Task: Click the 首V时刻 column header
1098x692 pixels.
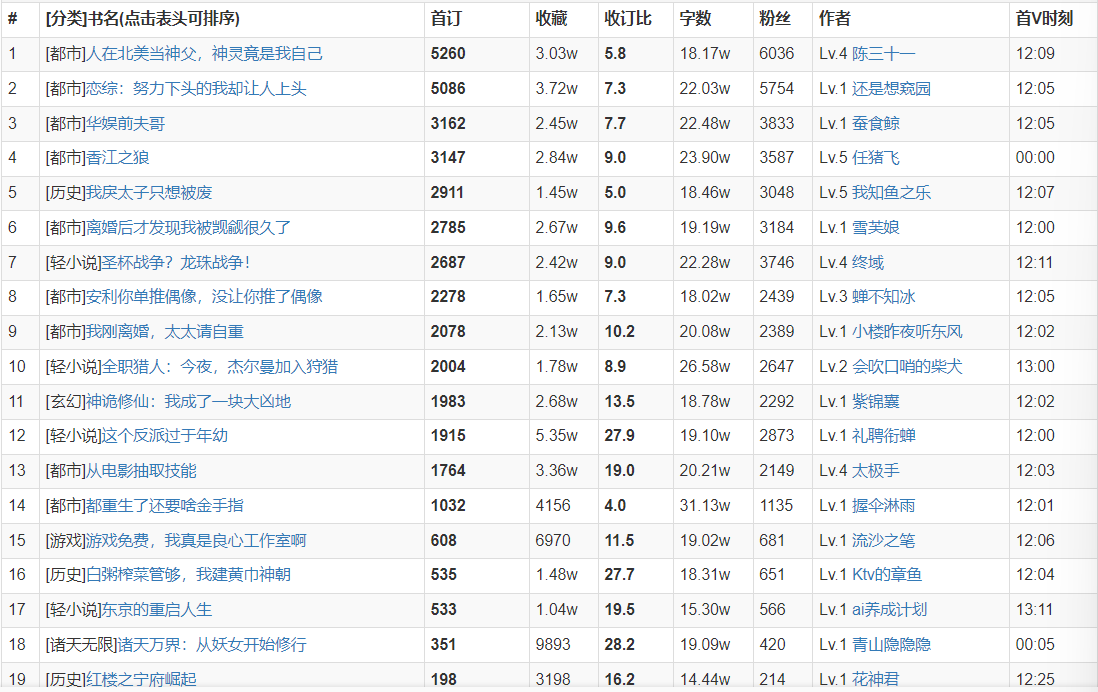Action: pos(1044,19)
